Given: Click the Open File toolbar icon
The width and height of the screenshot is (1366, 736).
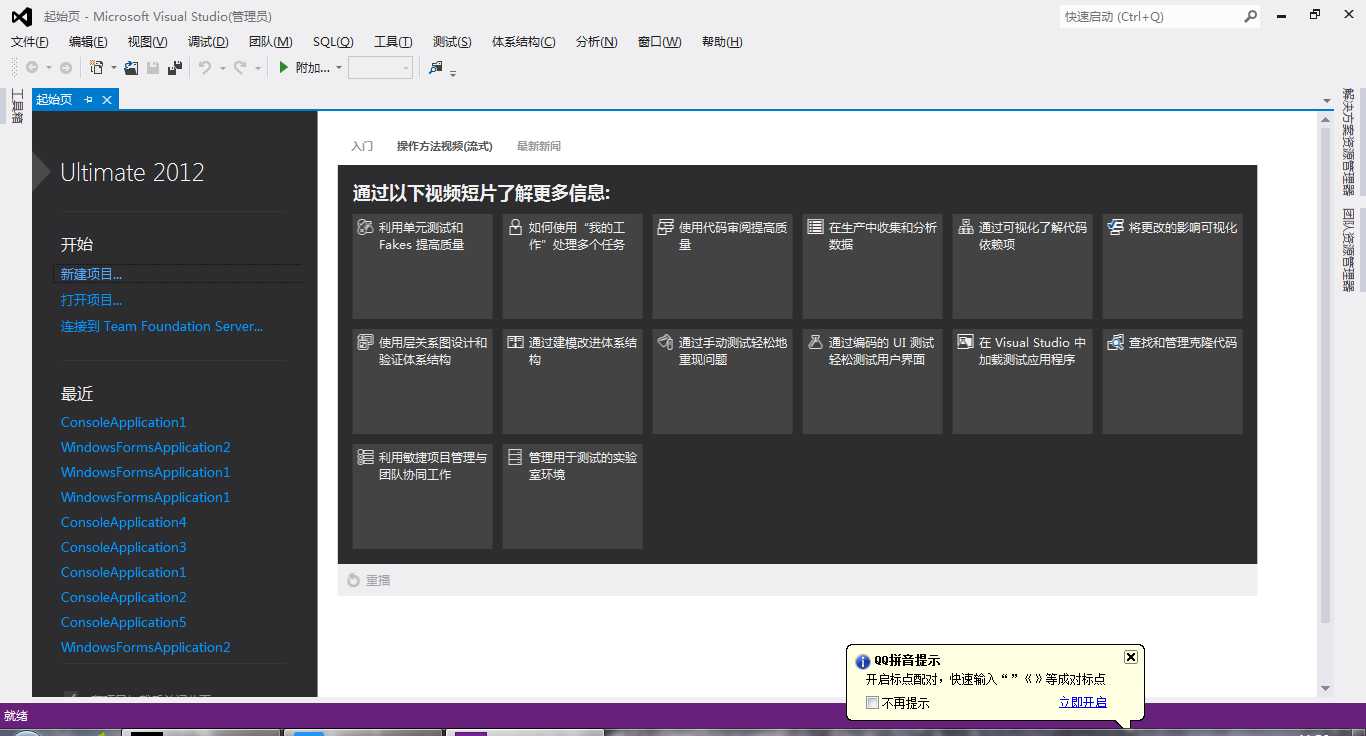Looking at the screenshot, I should pos(130,67).
